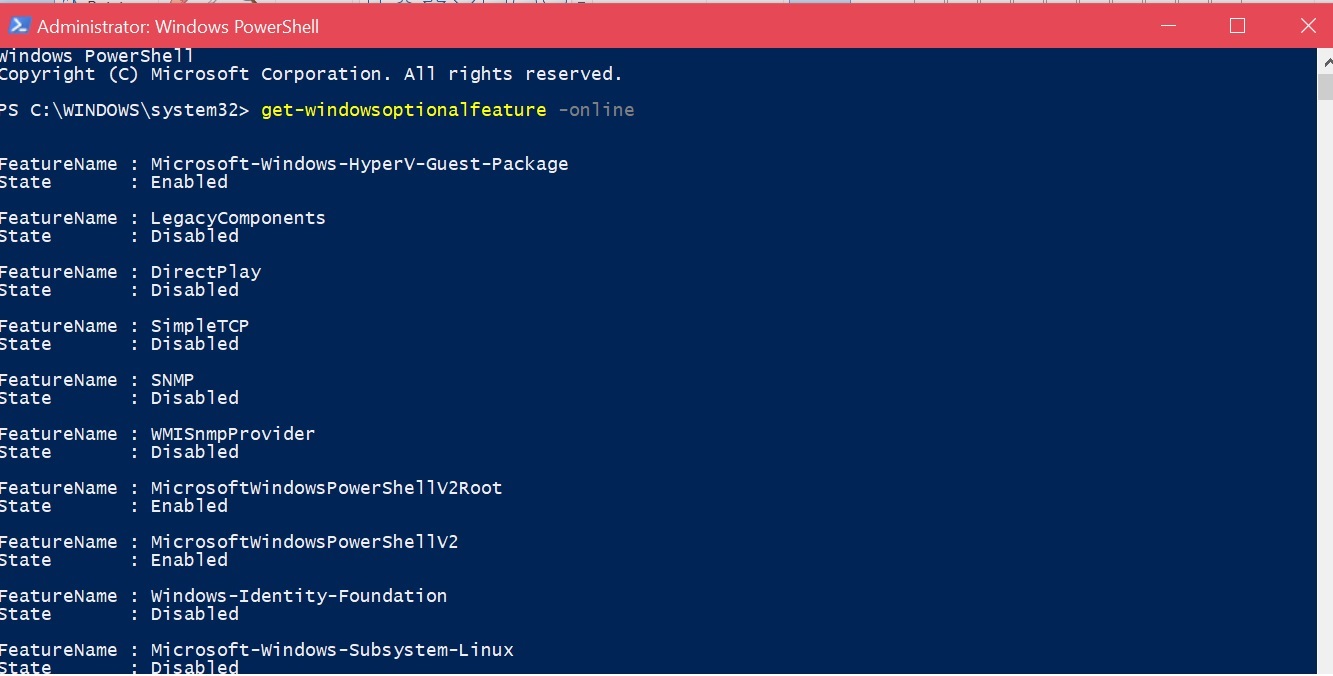Click the Windows-Identity-Foundation feature name

click(x=299, y=596)
